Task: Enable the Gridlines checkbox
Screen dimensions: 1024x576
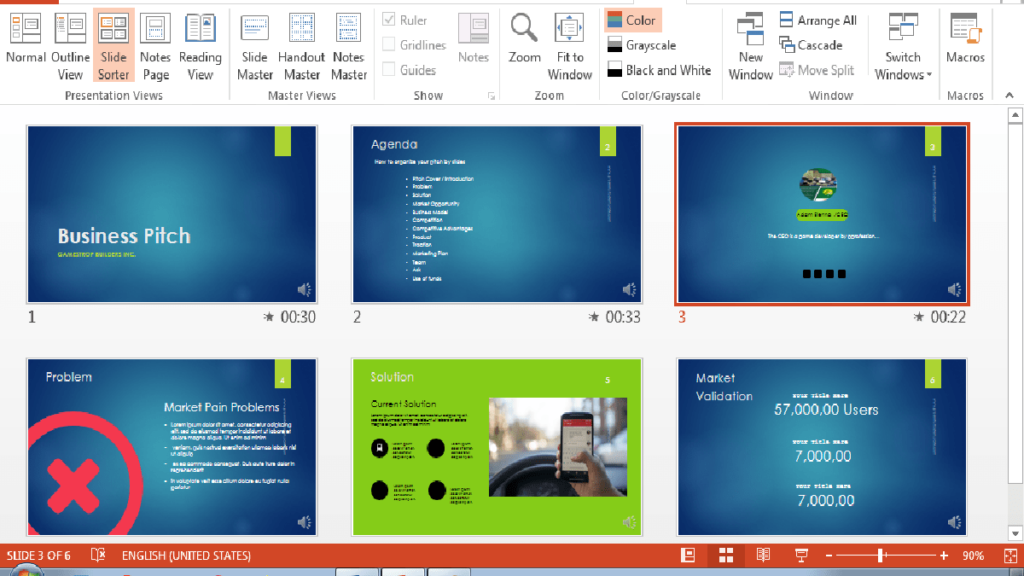Action: click(x=389, y=44)
